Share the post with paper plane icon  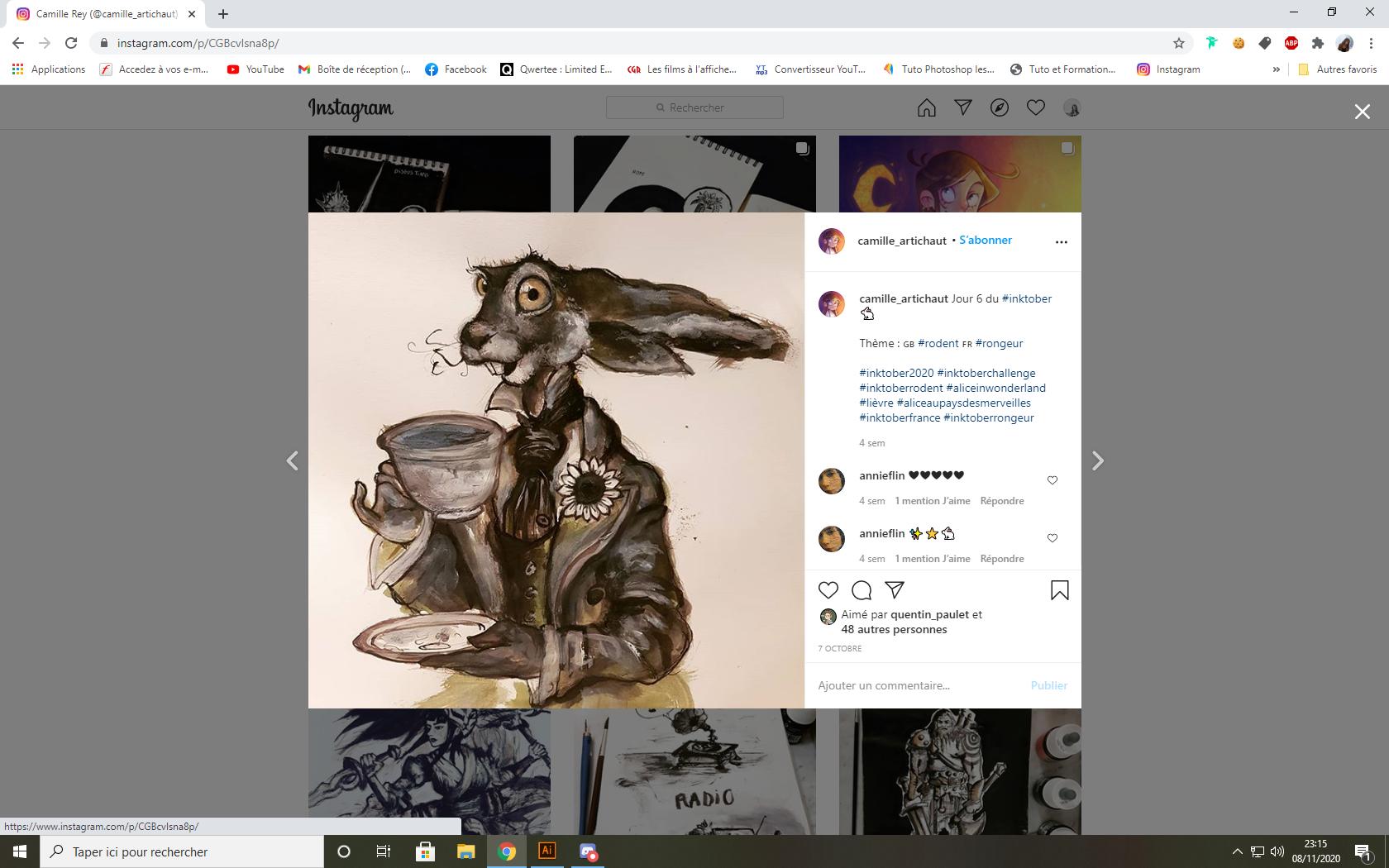tap(895, 589)
